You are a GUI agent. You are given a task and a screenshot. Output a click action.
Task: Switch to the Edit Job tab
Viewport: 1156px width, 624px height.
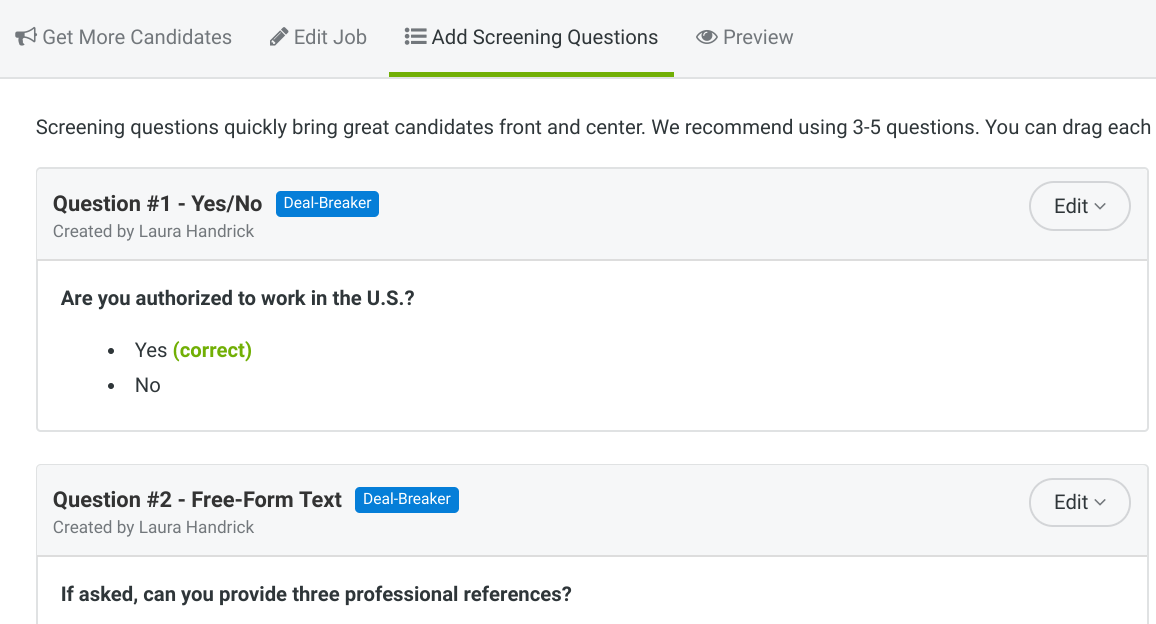330,37
